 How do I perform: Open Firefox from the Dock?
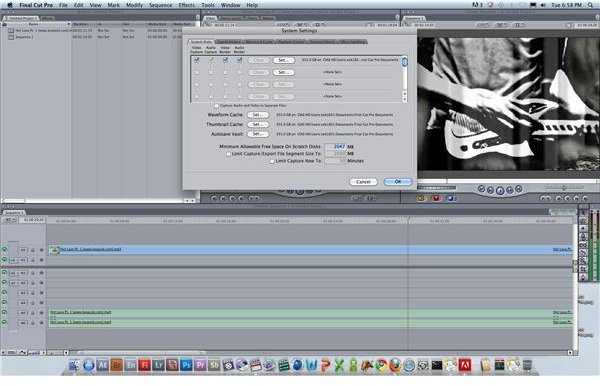(395, 365)
